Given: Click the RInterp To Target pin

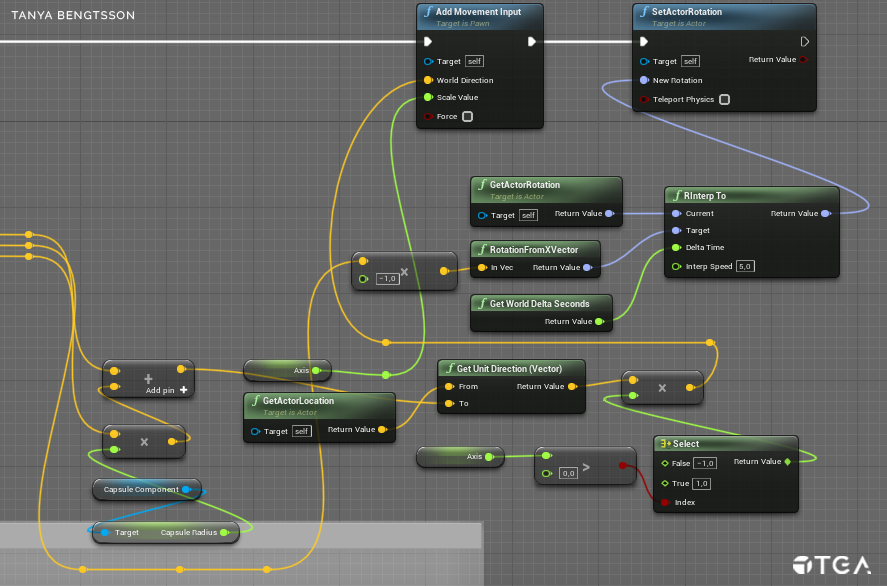Looking at the screenshot, I should [676, 230].
